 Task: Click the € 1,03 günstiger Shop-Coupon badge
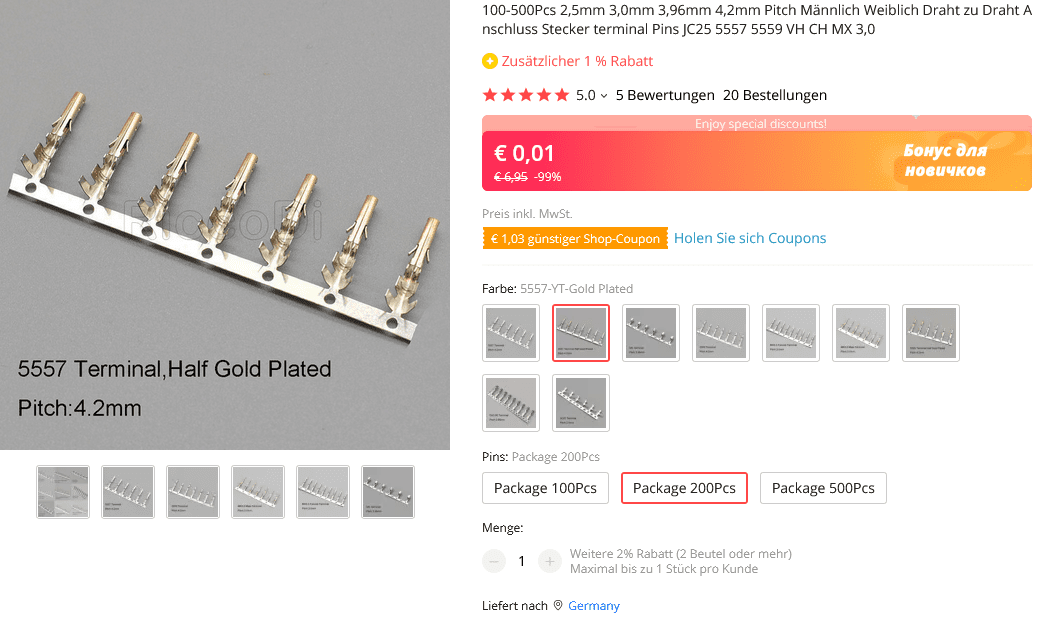[574, 238]
